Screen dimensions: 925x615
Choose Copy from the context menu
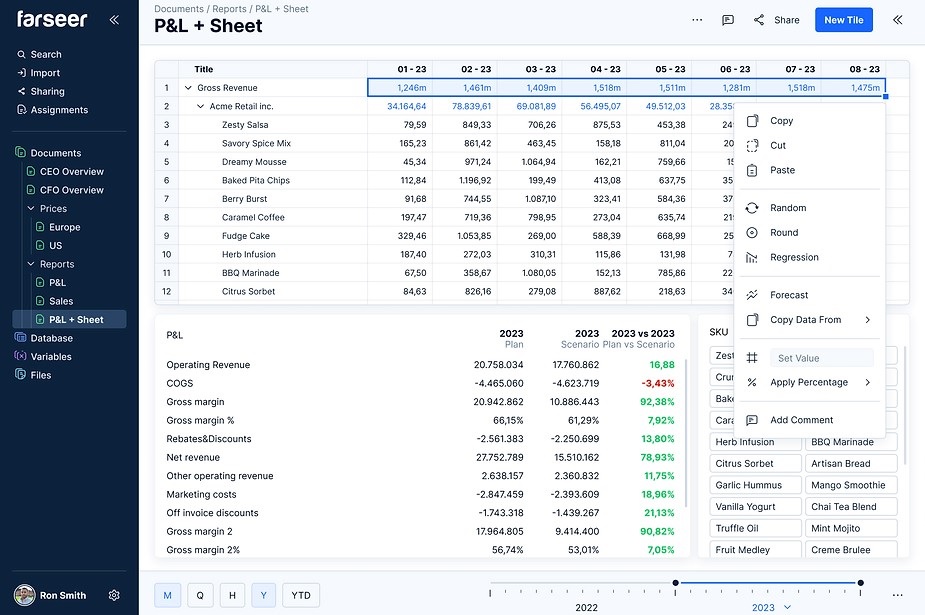point(809,121)
